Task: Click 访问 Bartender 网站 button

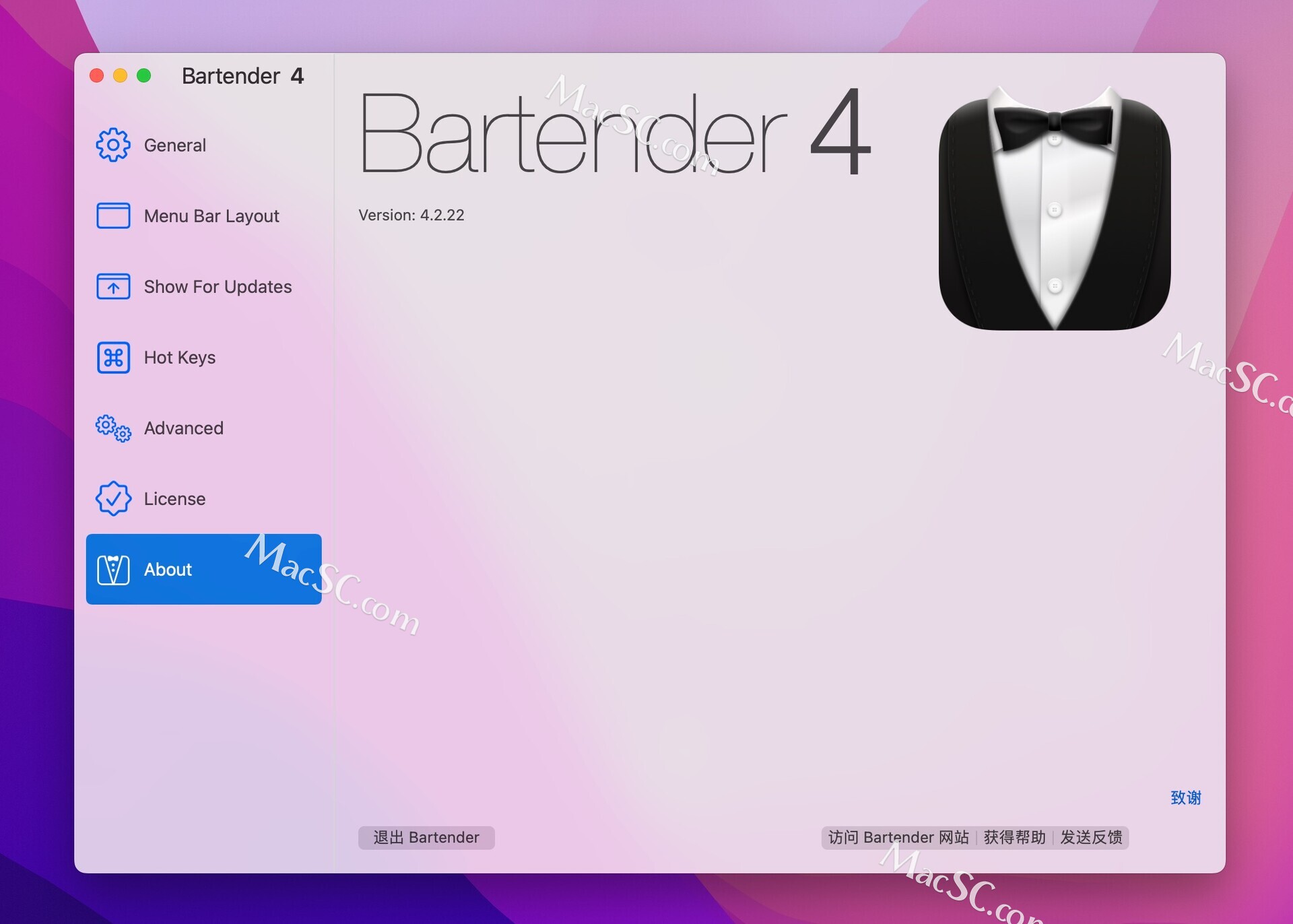Action: point(898,837)
